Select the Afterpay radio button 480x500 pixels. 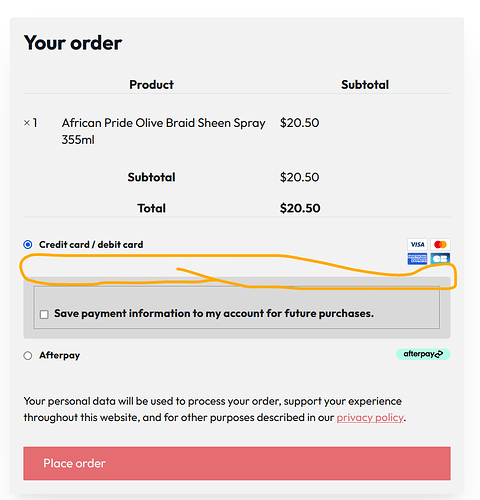[28, 355]
